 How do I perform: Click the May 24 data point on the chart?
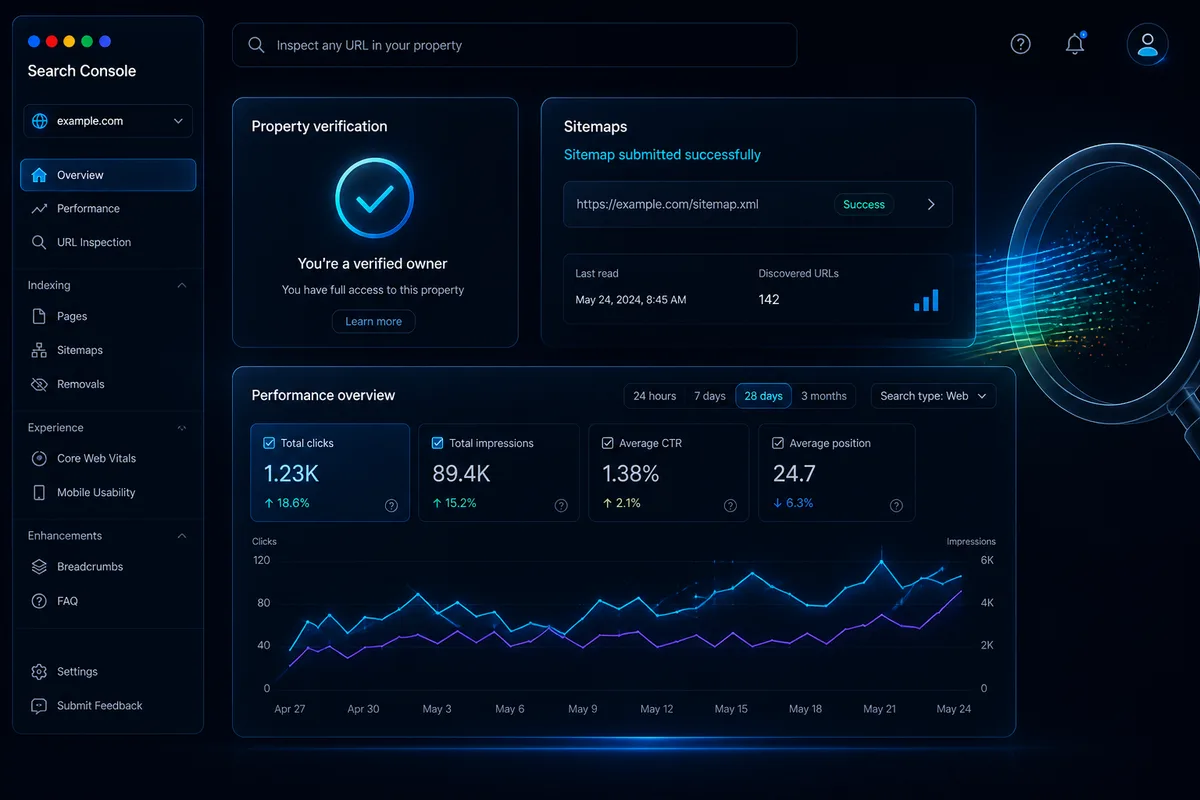[x=961, y=577]
